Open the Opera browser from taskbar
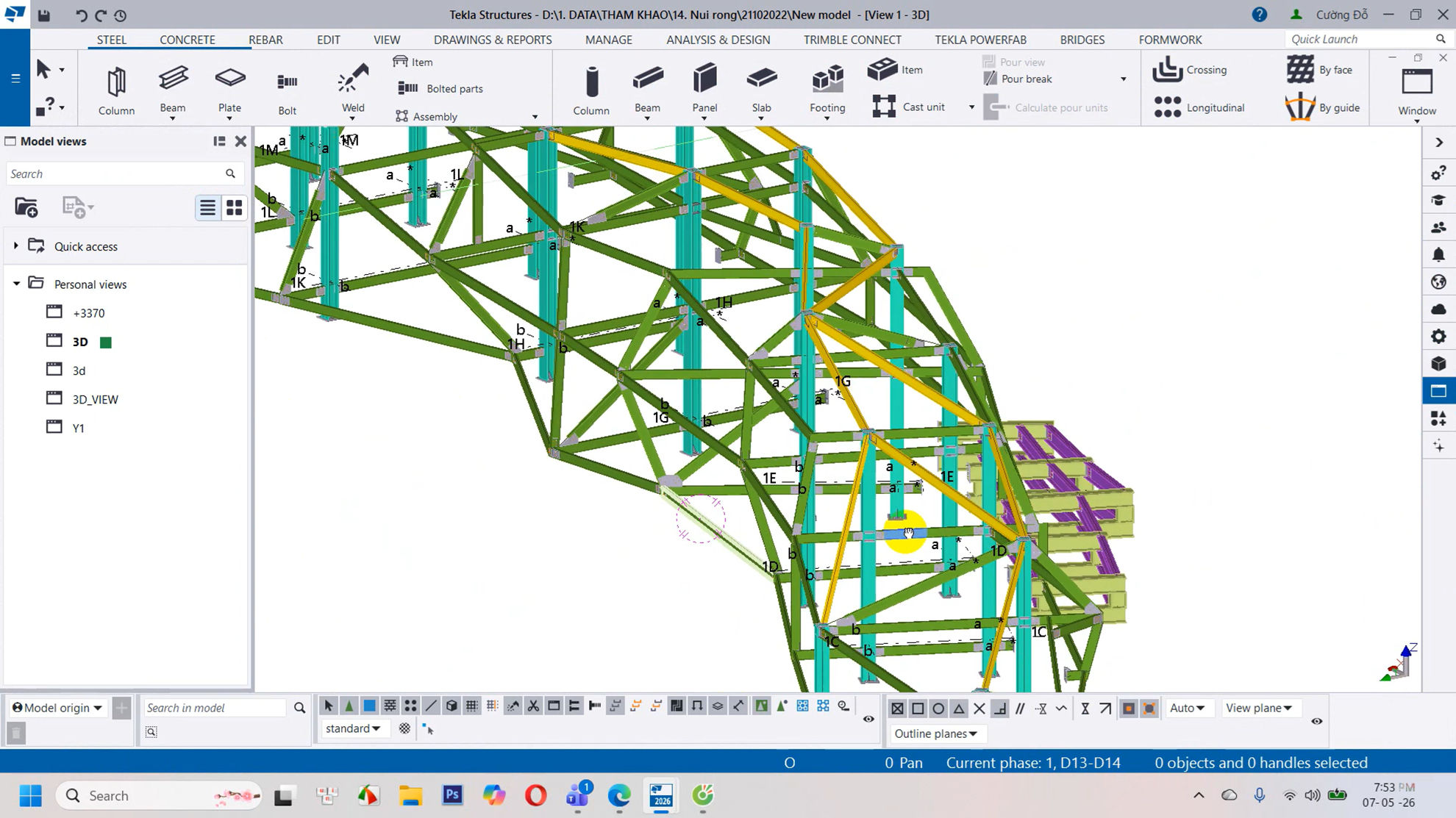The height and width of the screenshot is (818, 1456). (x=536, y=795)
